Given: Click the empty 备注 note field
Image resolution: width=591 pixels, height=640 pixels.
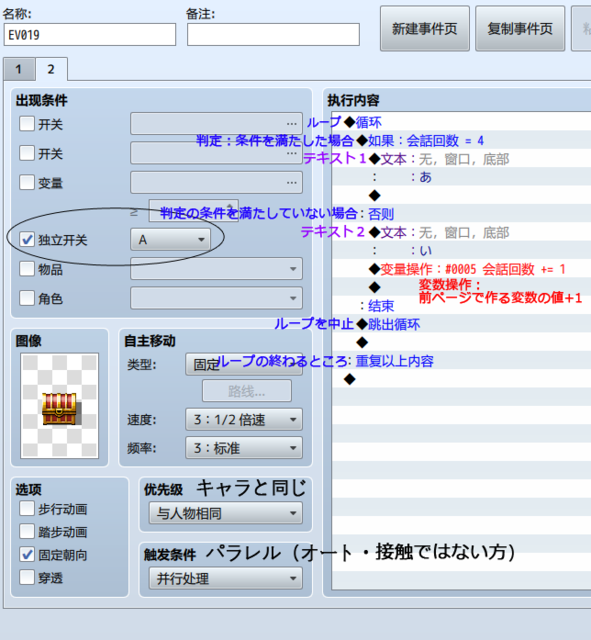Looking at the screenshot, I should click(x=273, y=35).
